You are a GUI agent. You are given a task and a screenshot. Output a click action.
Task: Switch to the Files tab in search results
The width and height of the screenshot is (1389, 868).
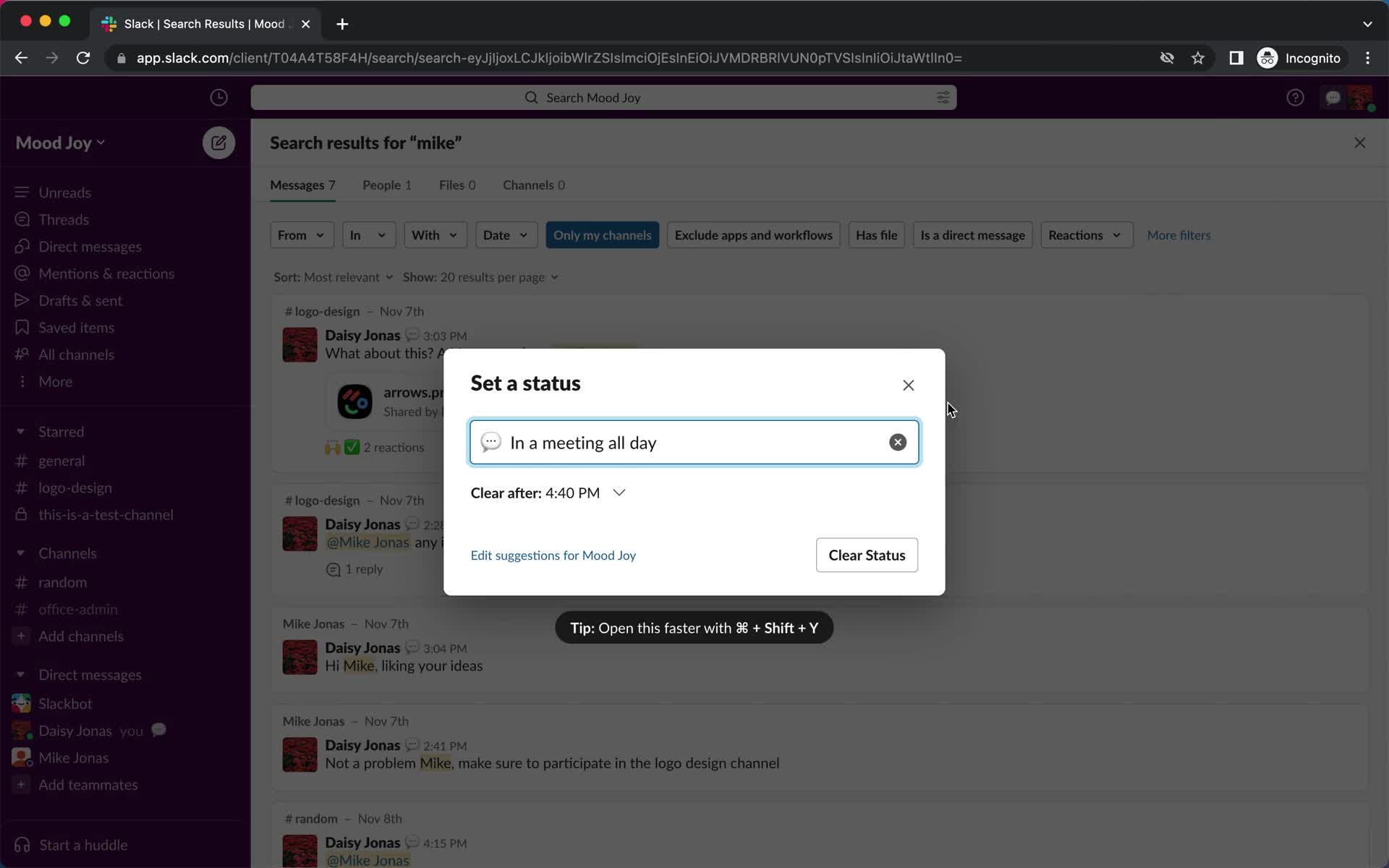[457, 185]
